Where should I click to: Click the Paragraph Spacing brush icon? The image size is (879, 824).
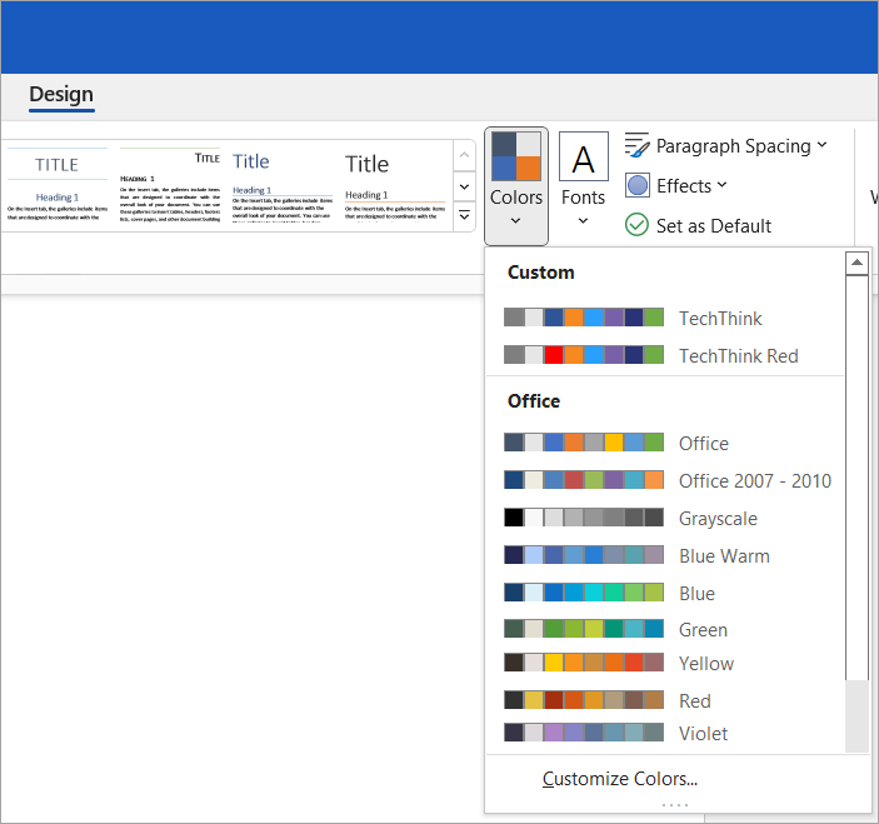(x=636, y=145)
